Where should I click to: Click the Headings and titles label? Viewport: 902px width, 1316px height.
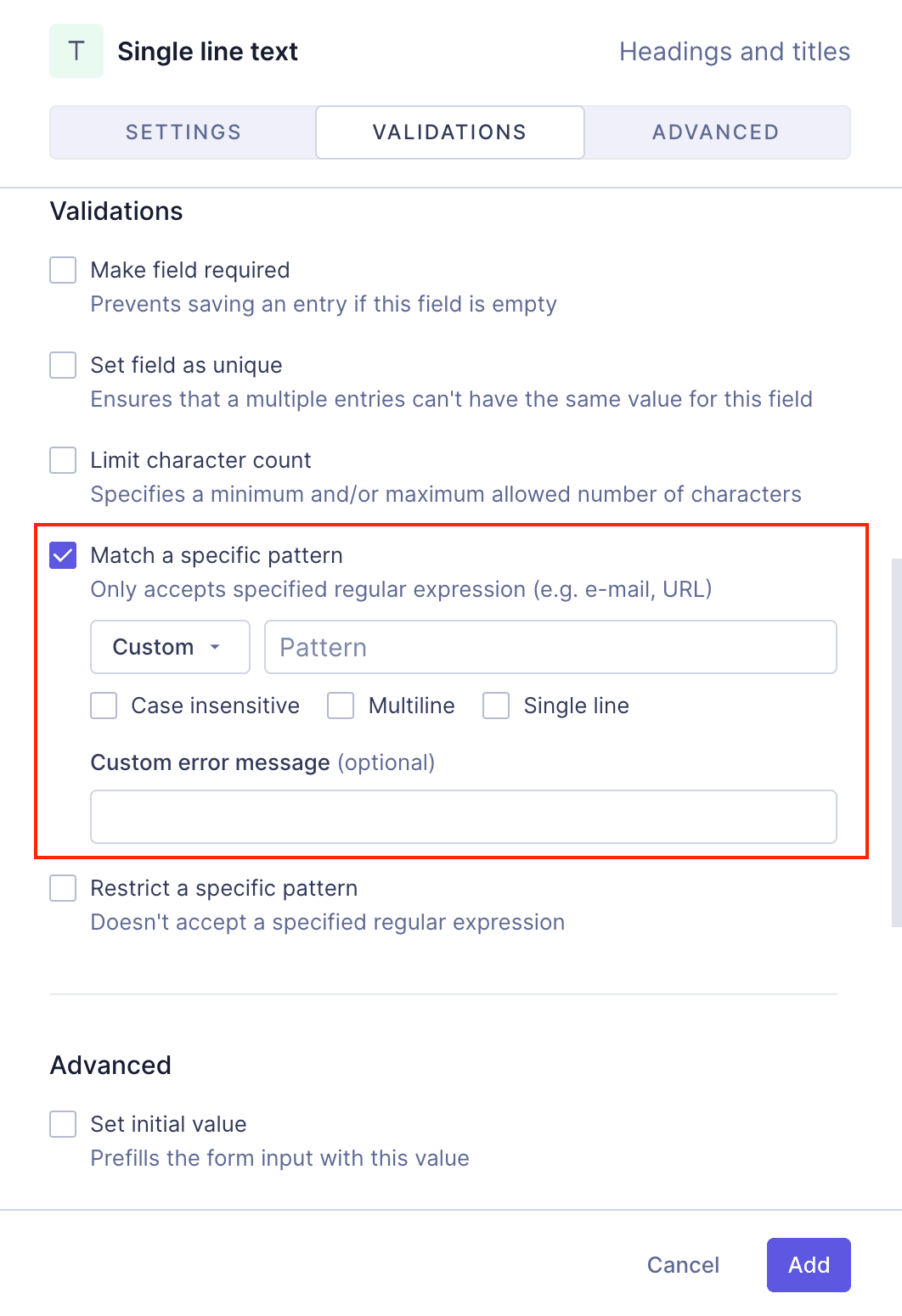(735, 52)
